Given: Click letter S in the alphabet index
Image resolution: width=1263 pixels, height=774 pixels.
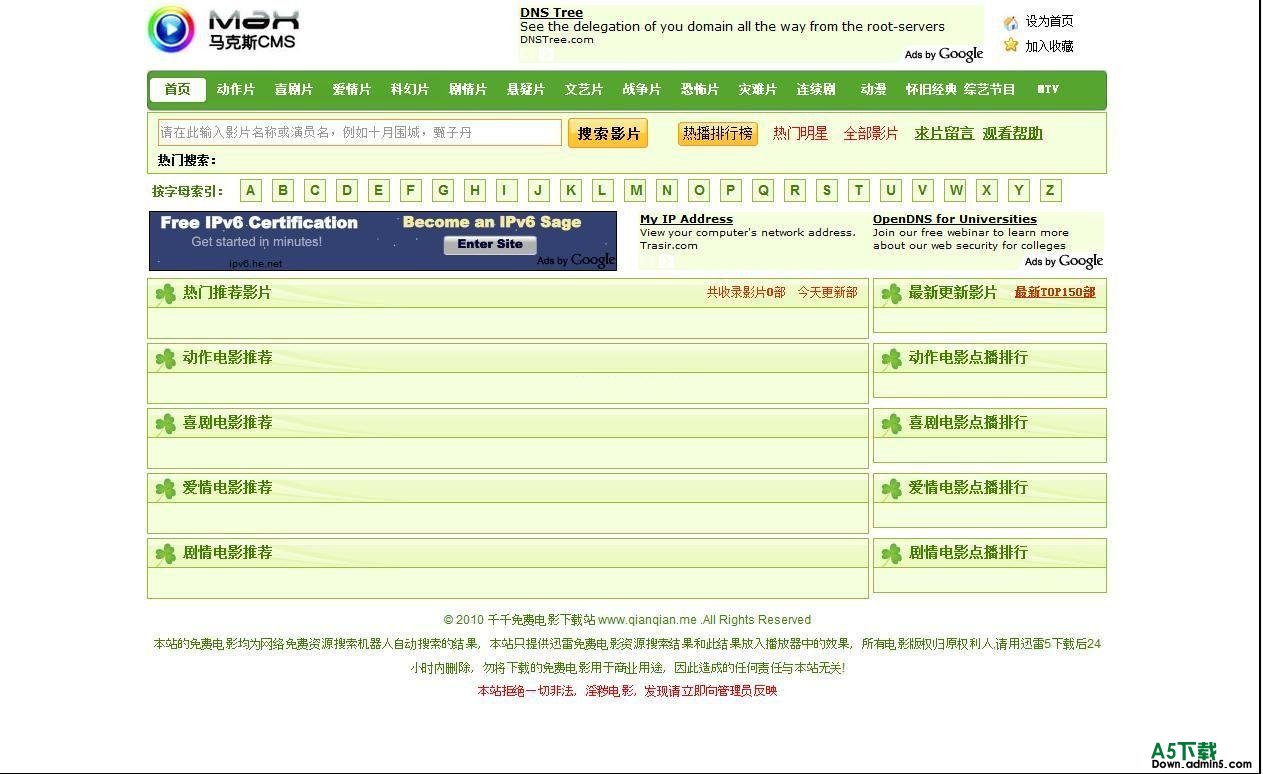Looking at the screenshot, I should (827, 191).
